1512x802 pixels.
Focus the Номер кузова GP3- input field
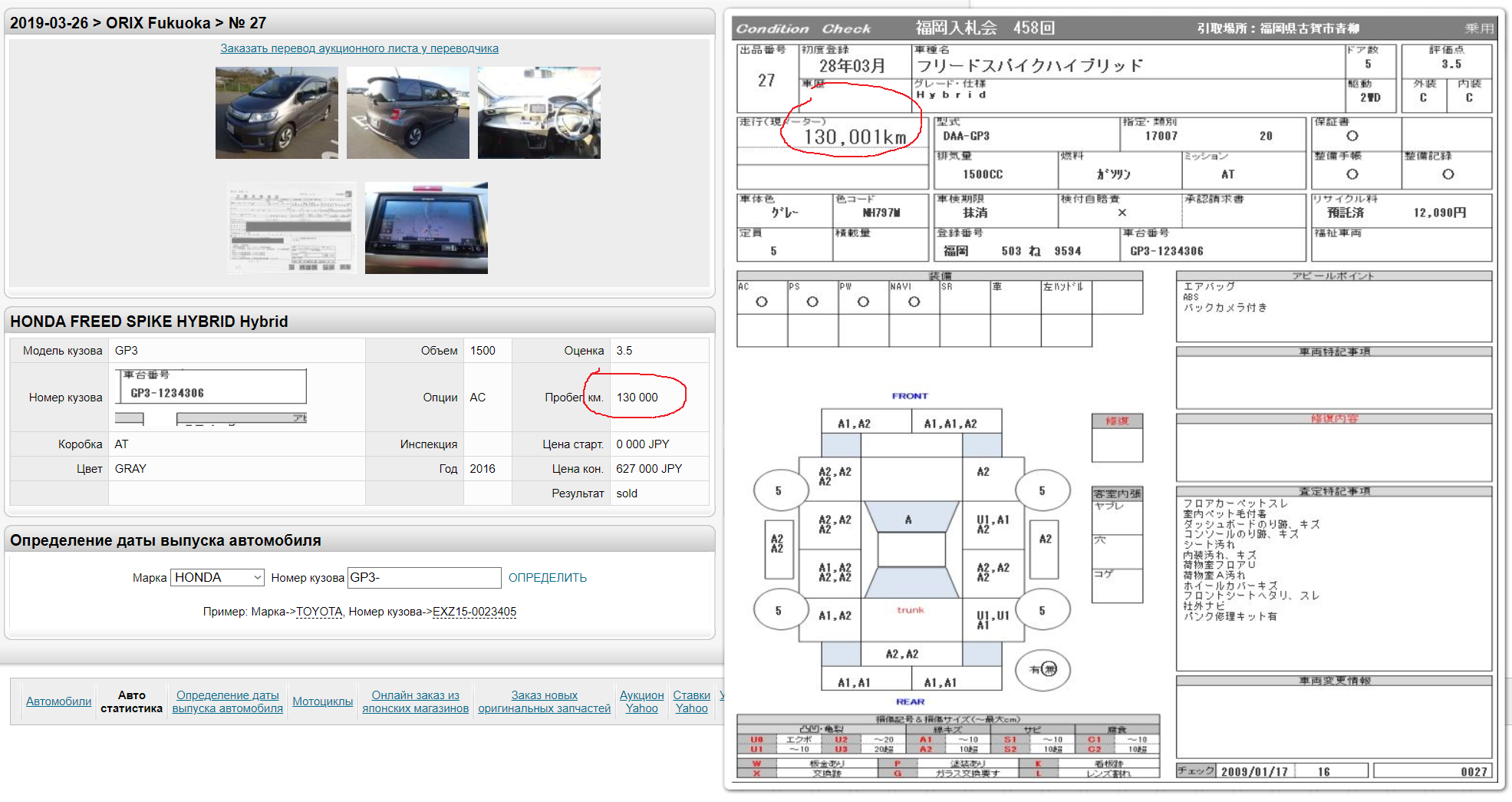click(424, 577)
